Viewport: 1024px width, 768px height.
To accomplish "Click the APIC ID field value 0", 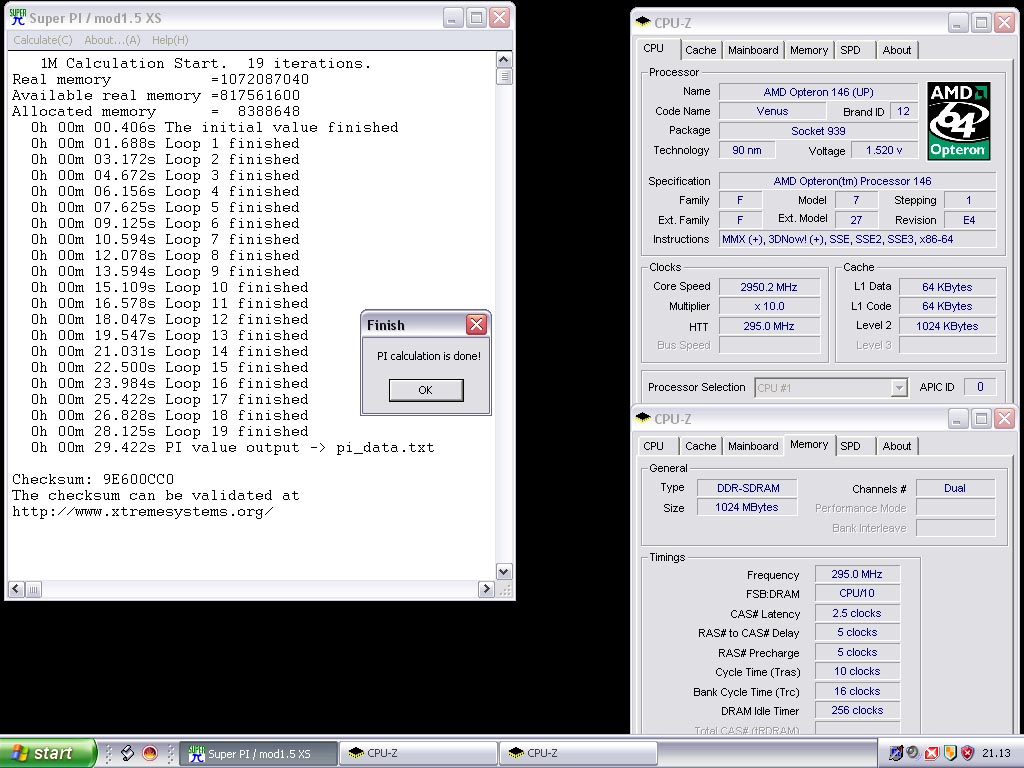I will pyautogui.click(x=980, y=387).
